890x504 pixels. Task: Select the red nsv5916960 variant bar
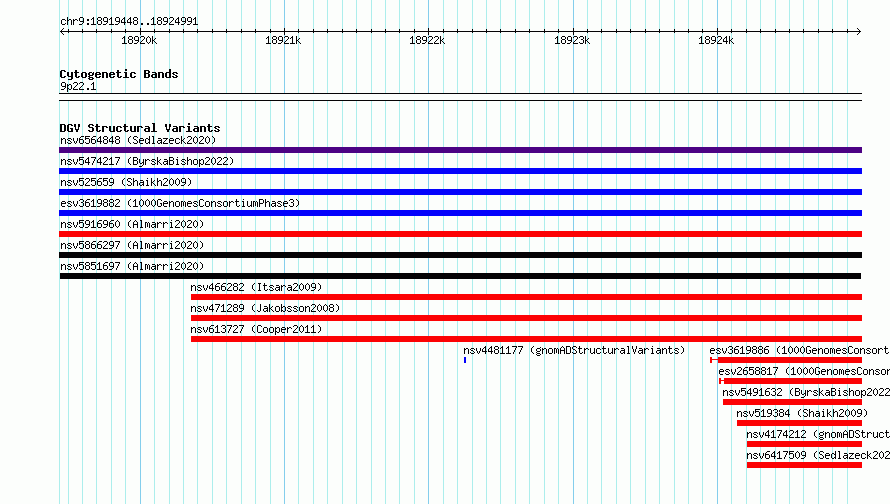[460, 234]
